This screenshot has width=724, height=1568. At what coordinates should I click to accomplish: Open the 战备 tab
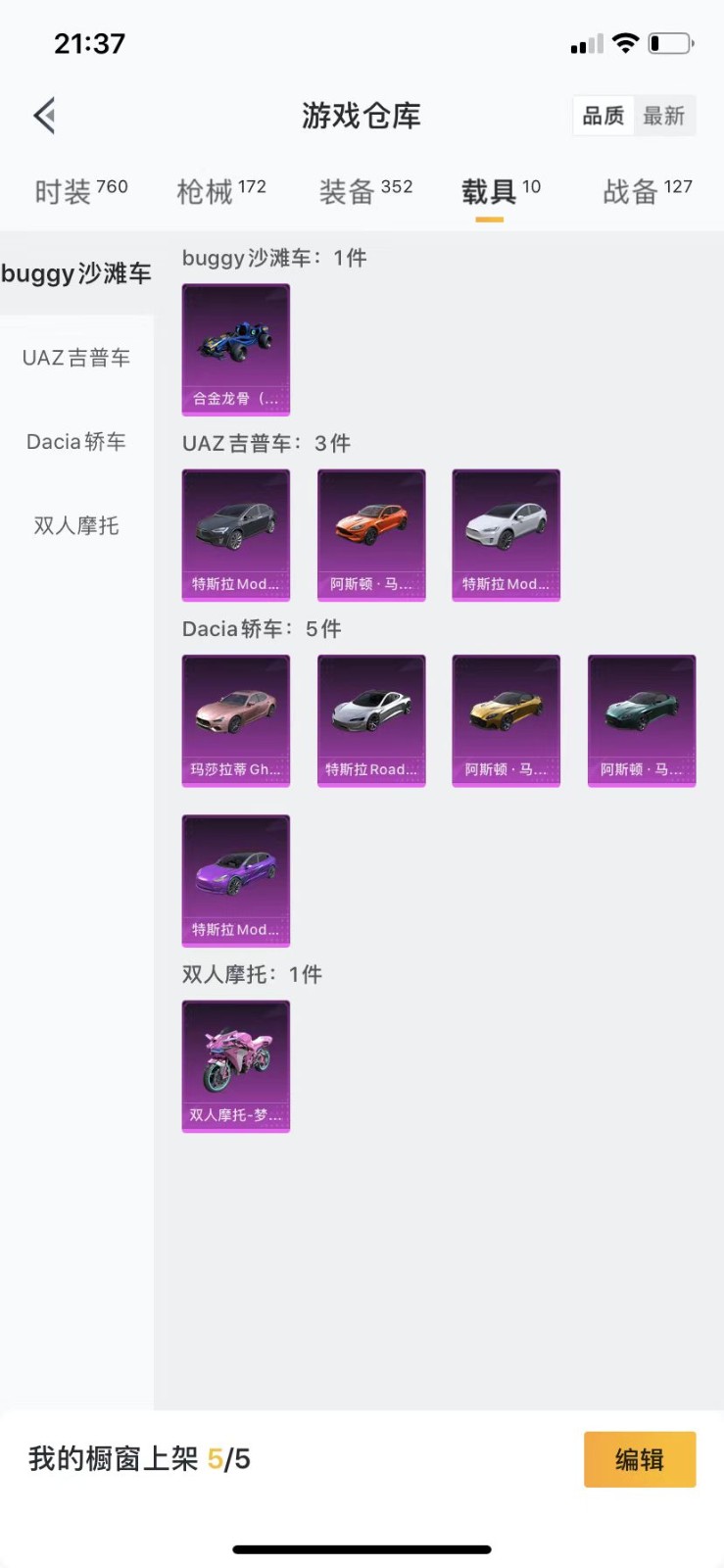pos(648,191)
